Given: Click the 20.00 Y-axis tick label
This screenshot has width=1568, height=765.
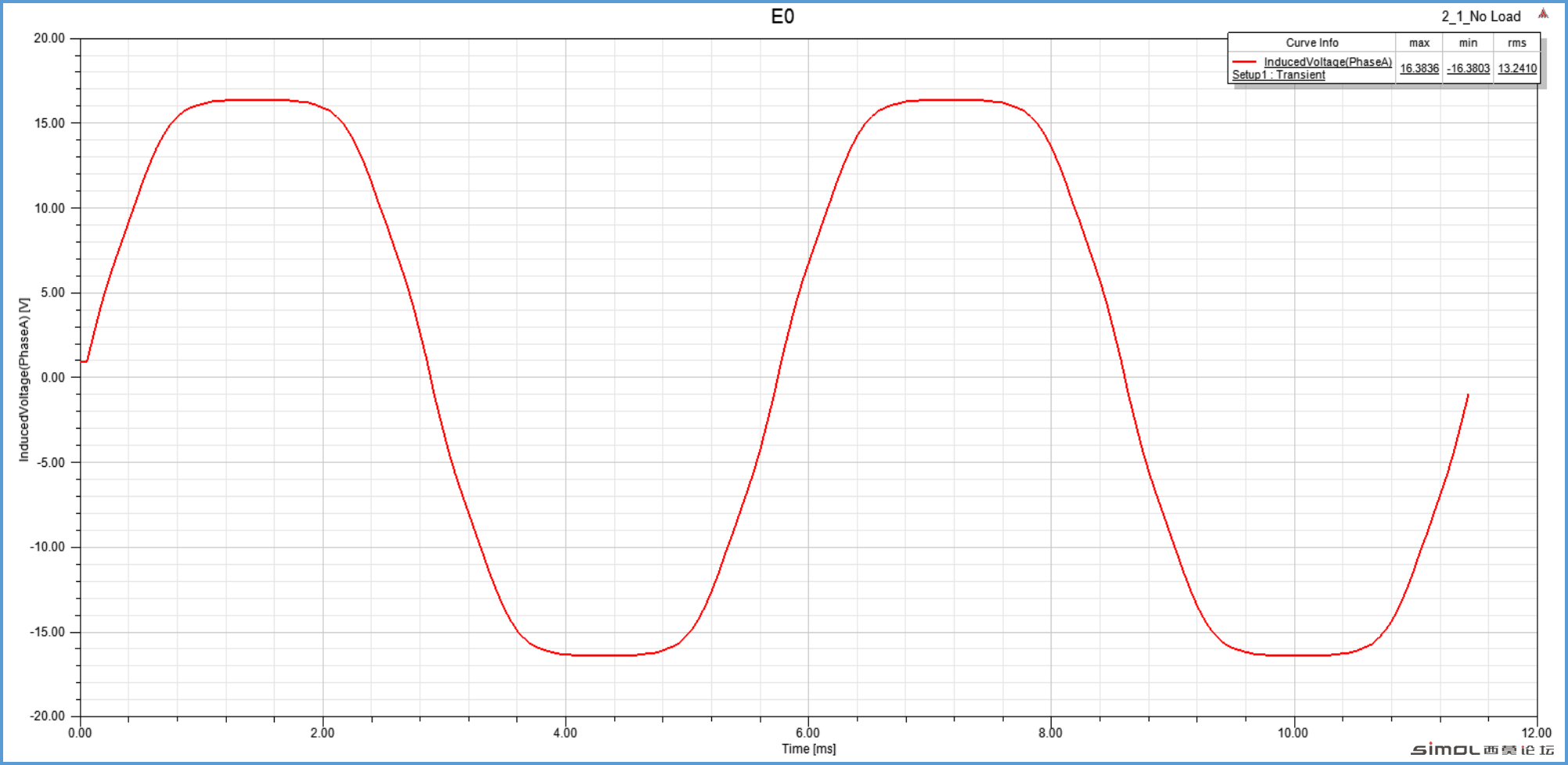Looking at the screenshot, I should [49, 38].
